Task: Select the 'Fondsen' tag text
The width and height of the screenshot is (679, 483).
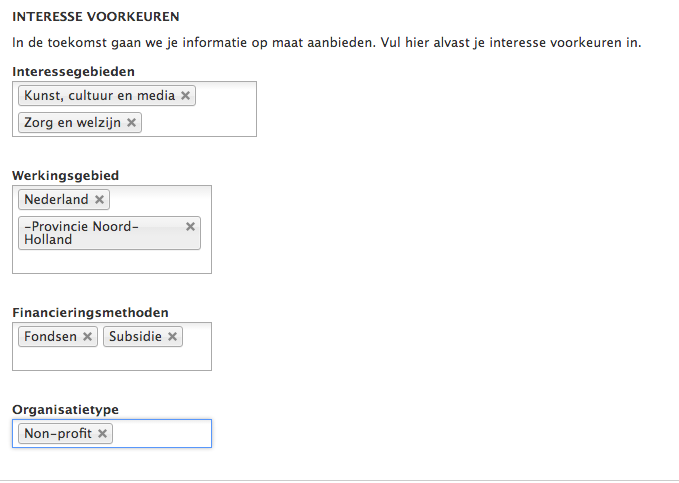Action: coord(50,336)
